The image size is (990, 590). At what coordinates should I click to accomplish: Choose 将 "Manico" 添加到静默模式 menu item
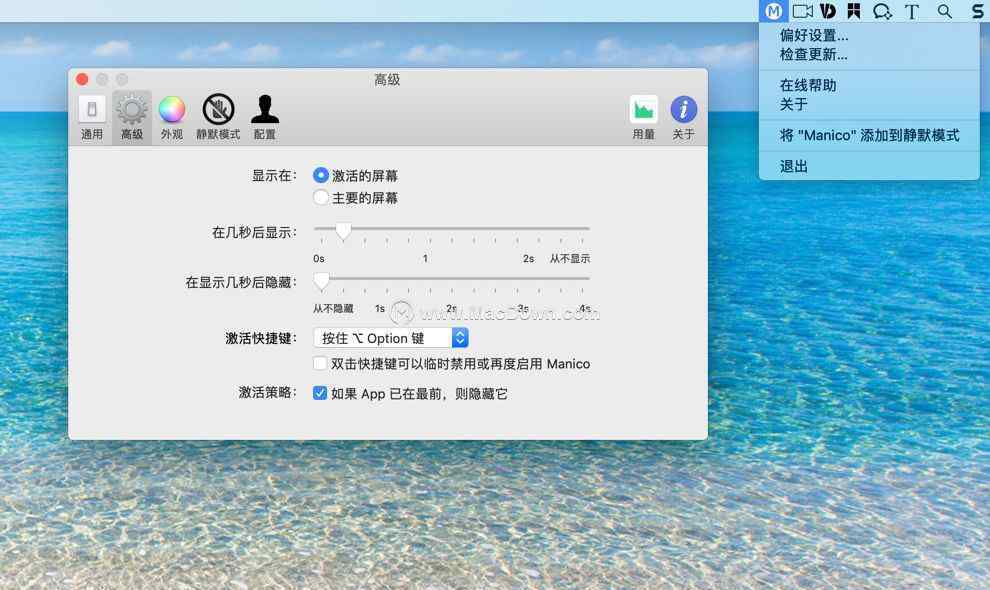coord(869,135)
